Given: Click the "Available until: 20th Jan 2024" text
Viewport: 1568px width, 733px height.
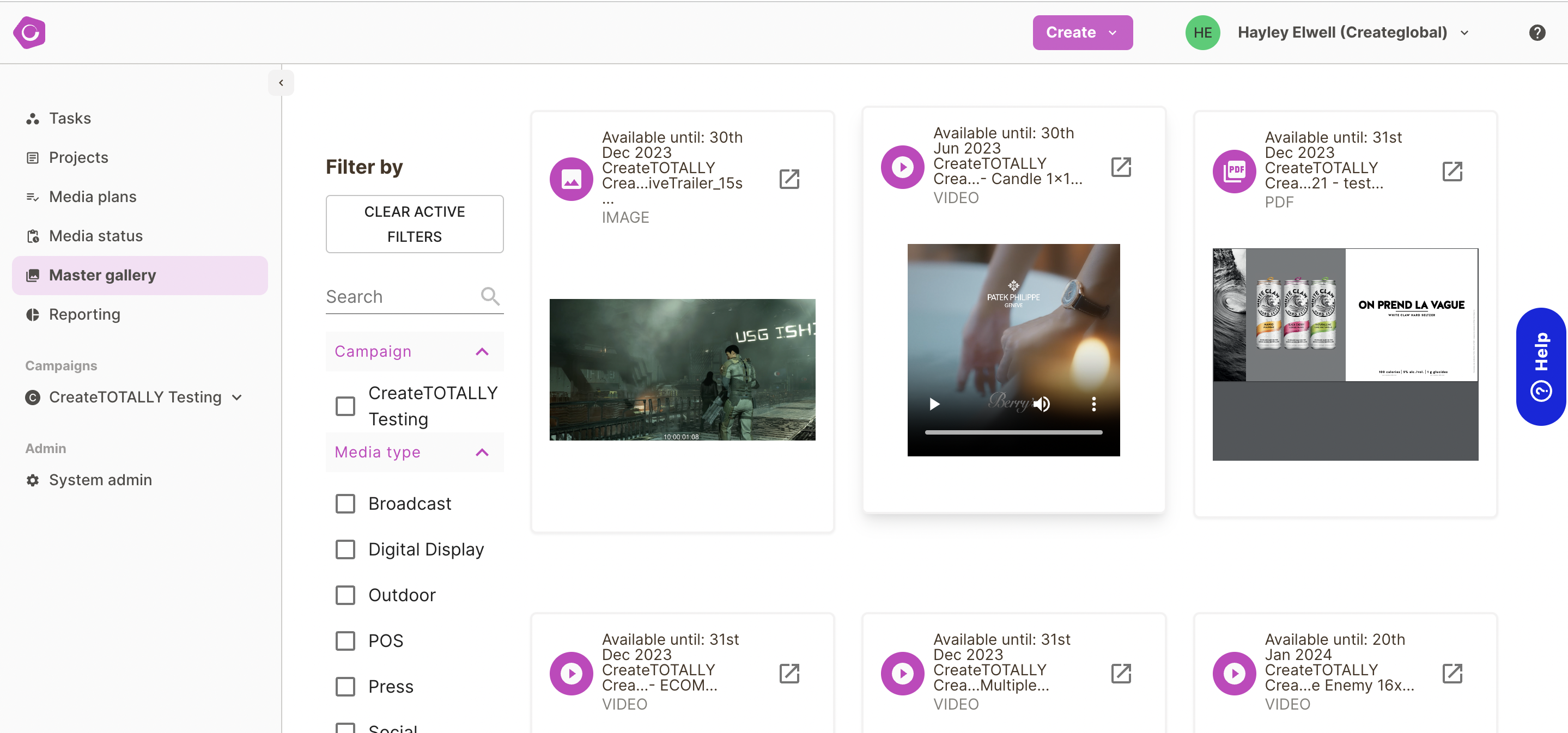Looking at the screenshot, I should pos(1334,648).
